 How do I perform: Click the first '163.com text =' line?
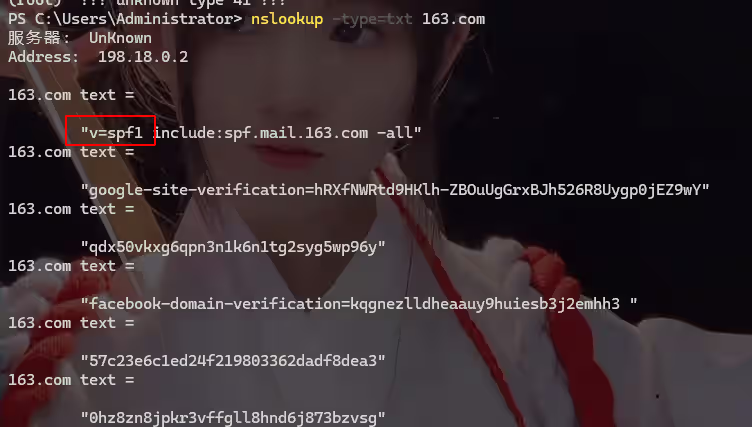point(71,95)
